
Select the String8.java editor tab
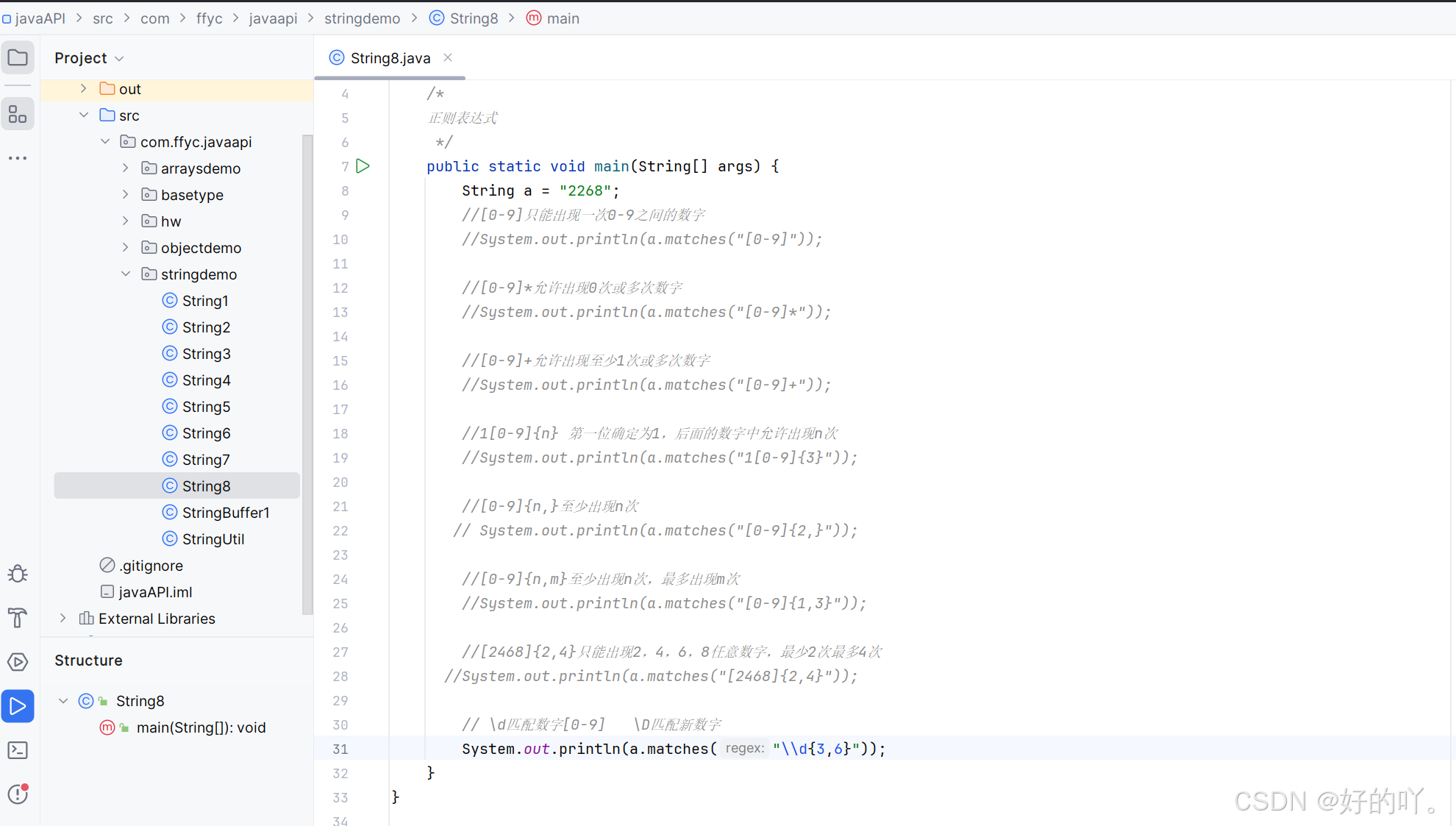click(390, 58)
